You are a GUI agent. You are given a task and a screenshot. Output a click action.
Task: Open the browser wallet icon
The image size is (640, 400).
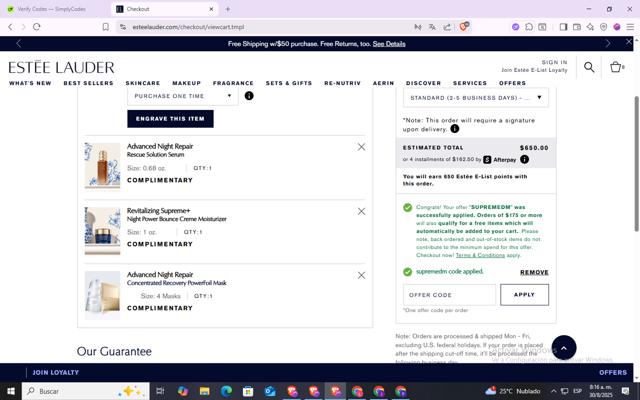tap(577, 27)
